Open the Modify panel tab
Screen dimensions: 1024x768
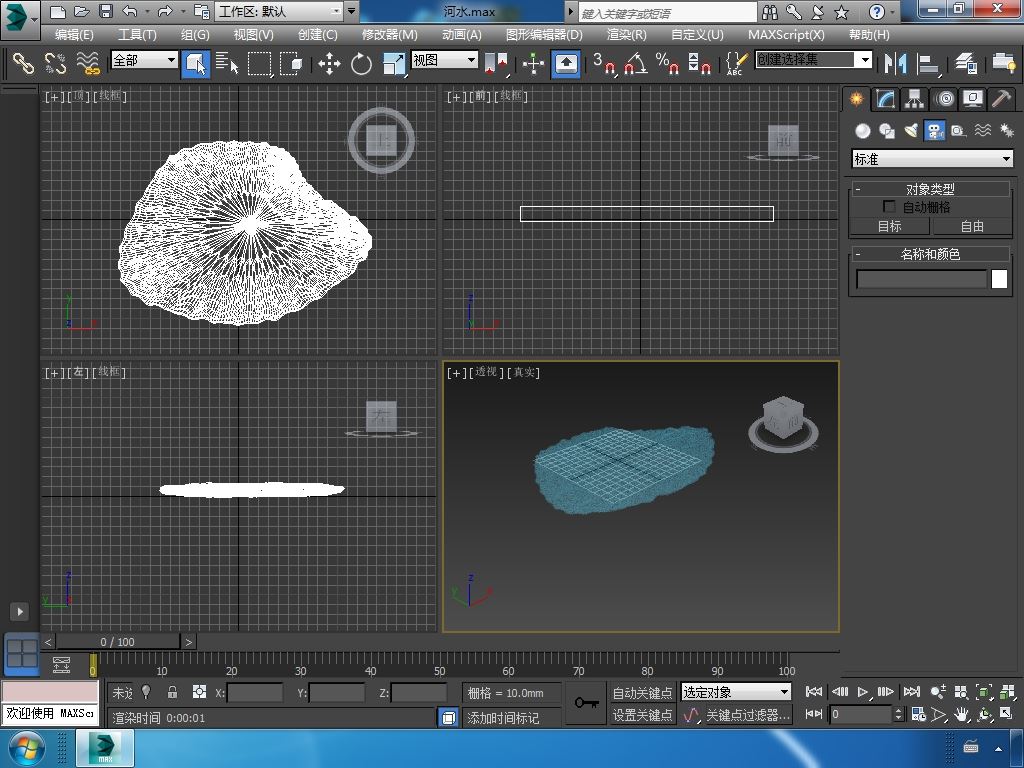click(885, 99)
